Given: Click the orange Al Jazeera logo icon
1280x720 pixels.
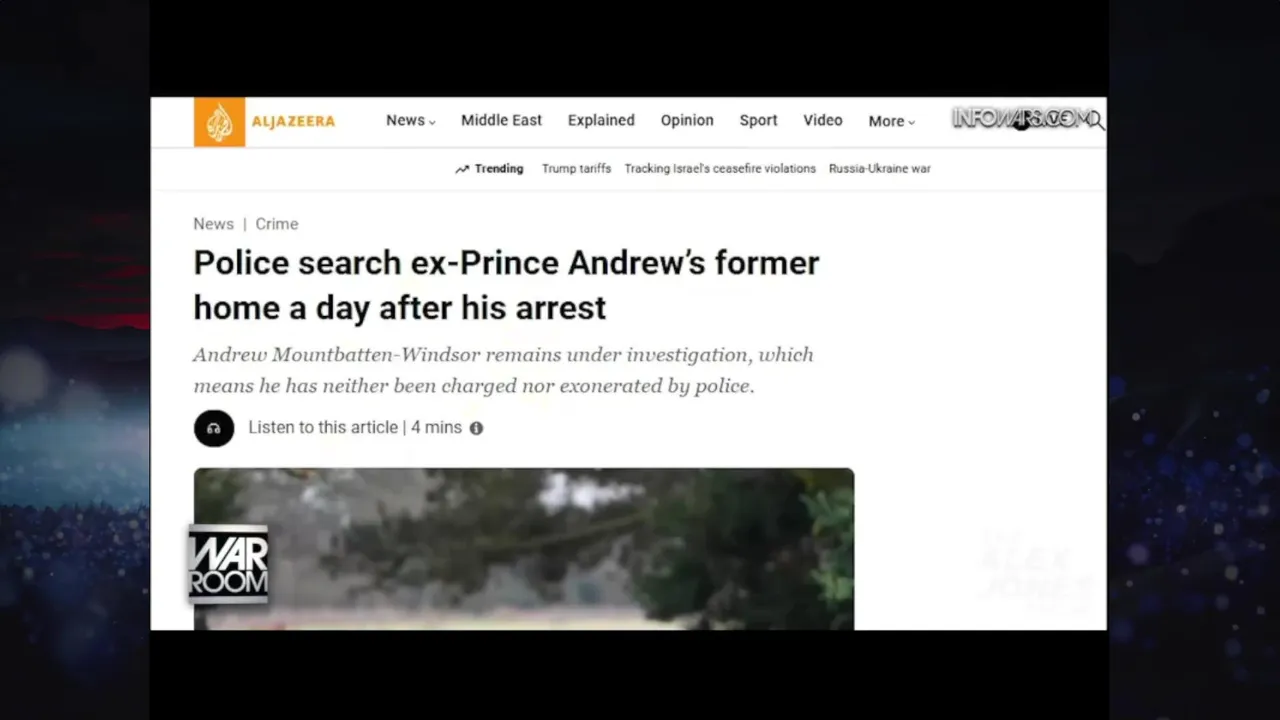Looking at the screenshot, I should tap(219, 122).
